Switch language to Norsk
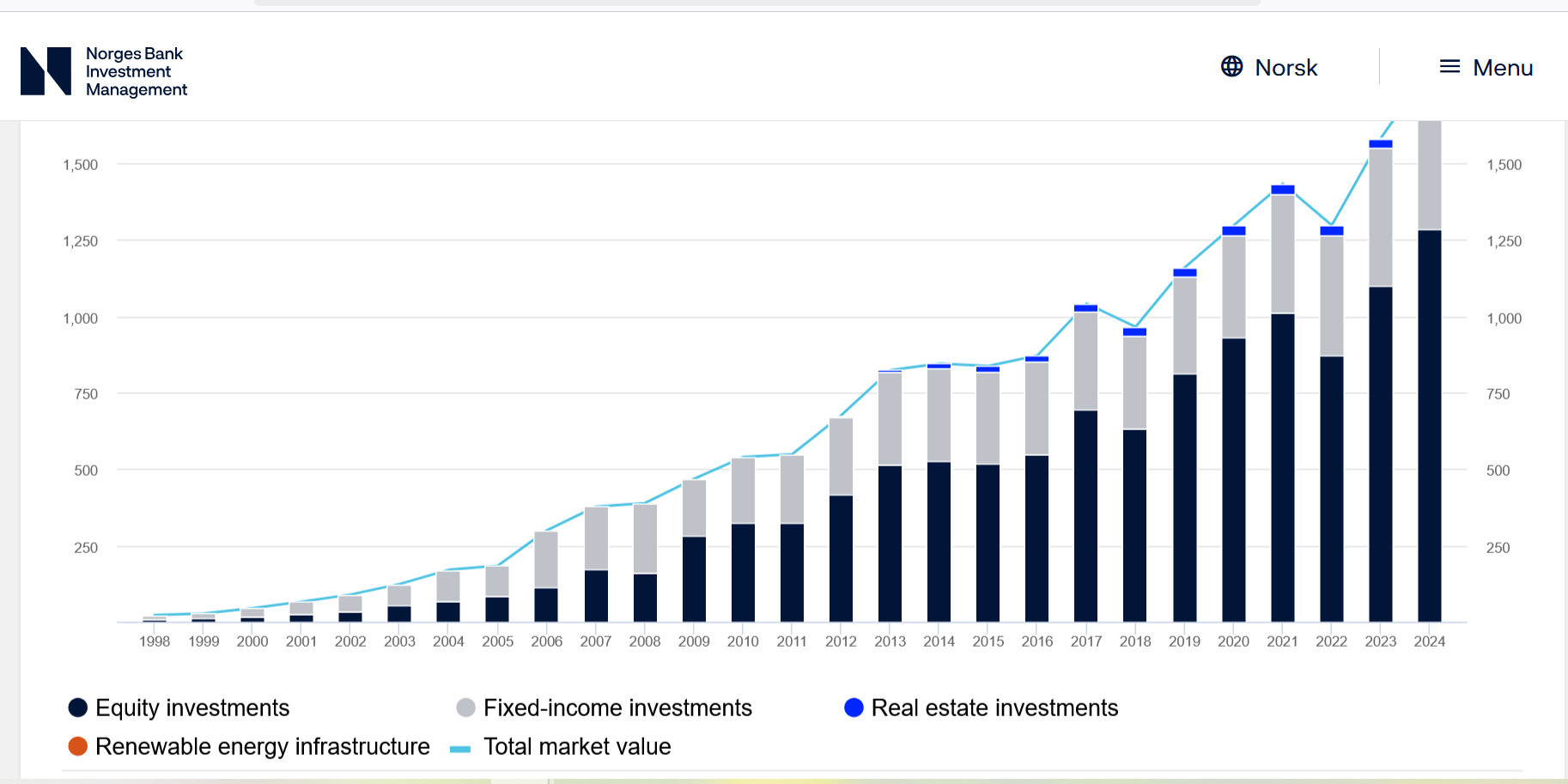The image size is (1568, 784). click(1285, 67)
